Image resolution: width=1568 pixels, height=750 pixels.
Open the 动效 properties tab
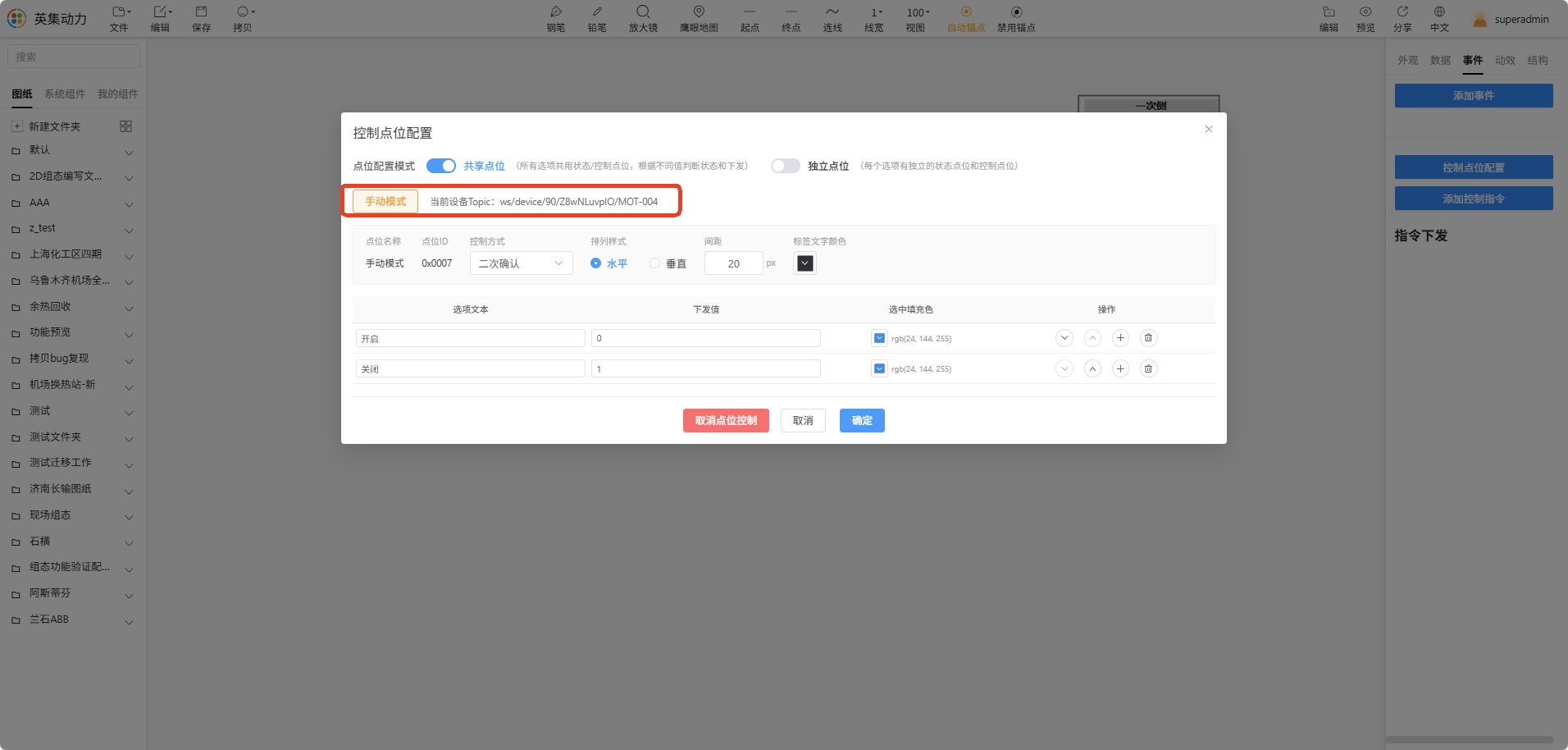pos(1506,61)
